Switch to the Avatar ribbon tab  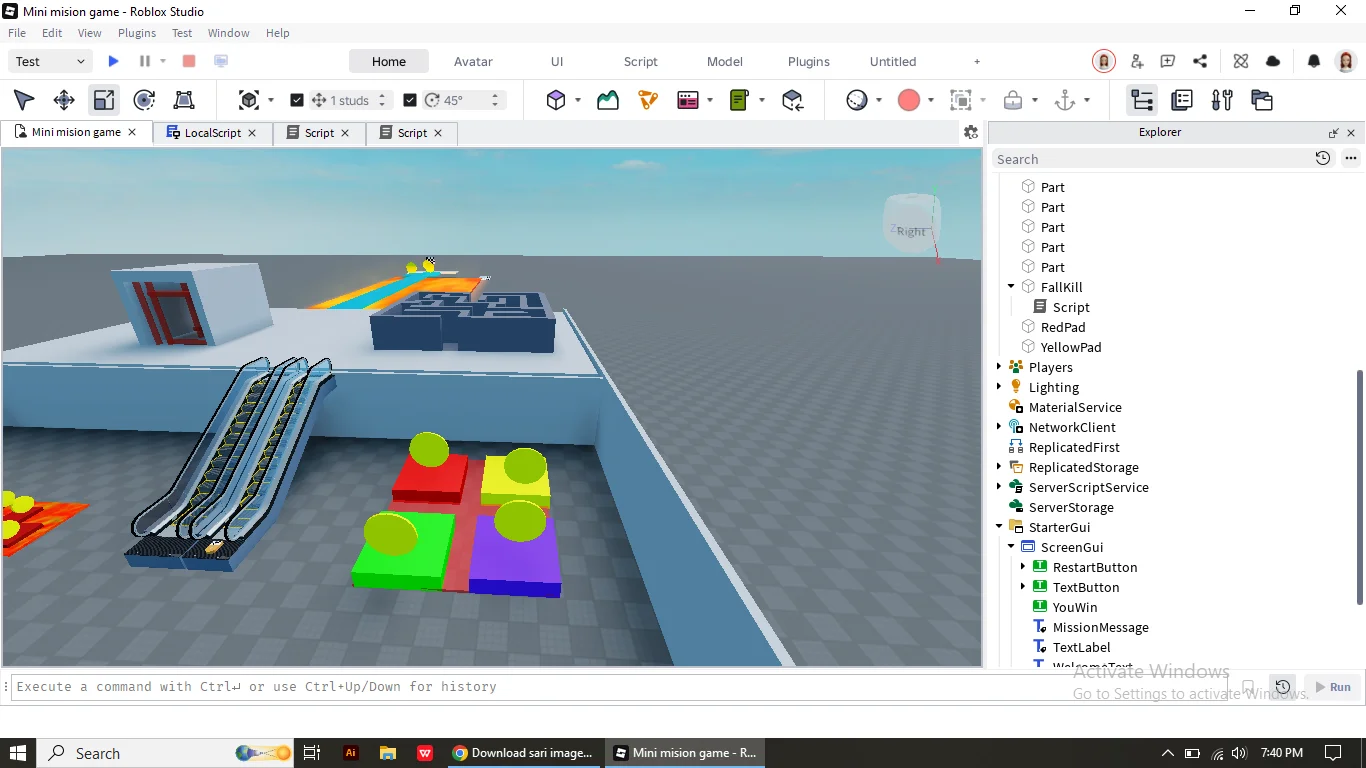point(473,61)
